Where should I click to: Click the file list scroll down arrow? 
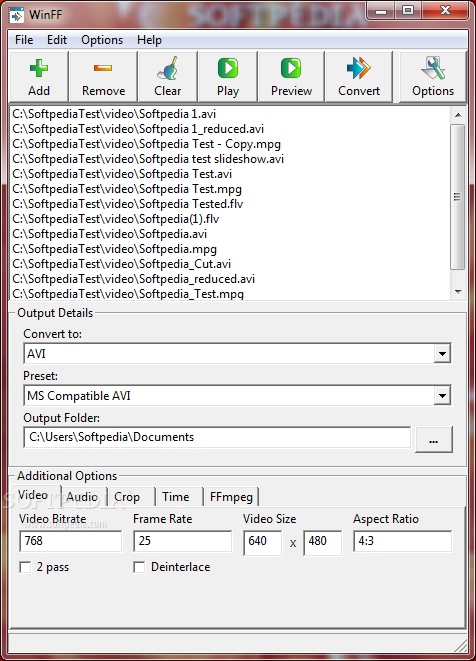458,292
